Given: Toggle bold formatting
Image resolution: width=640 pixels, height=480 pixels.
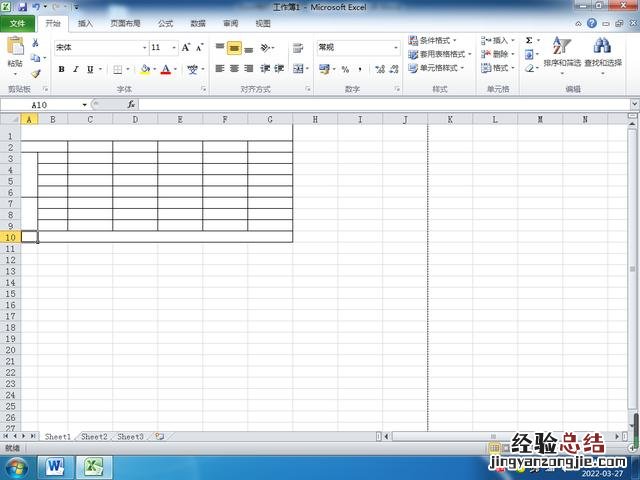Looking at the screenshot, I should [x=61, y=69].
